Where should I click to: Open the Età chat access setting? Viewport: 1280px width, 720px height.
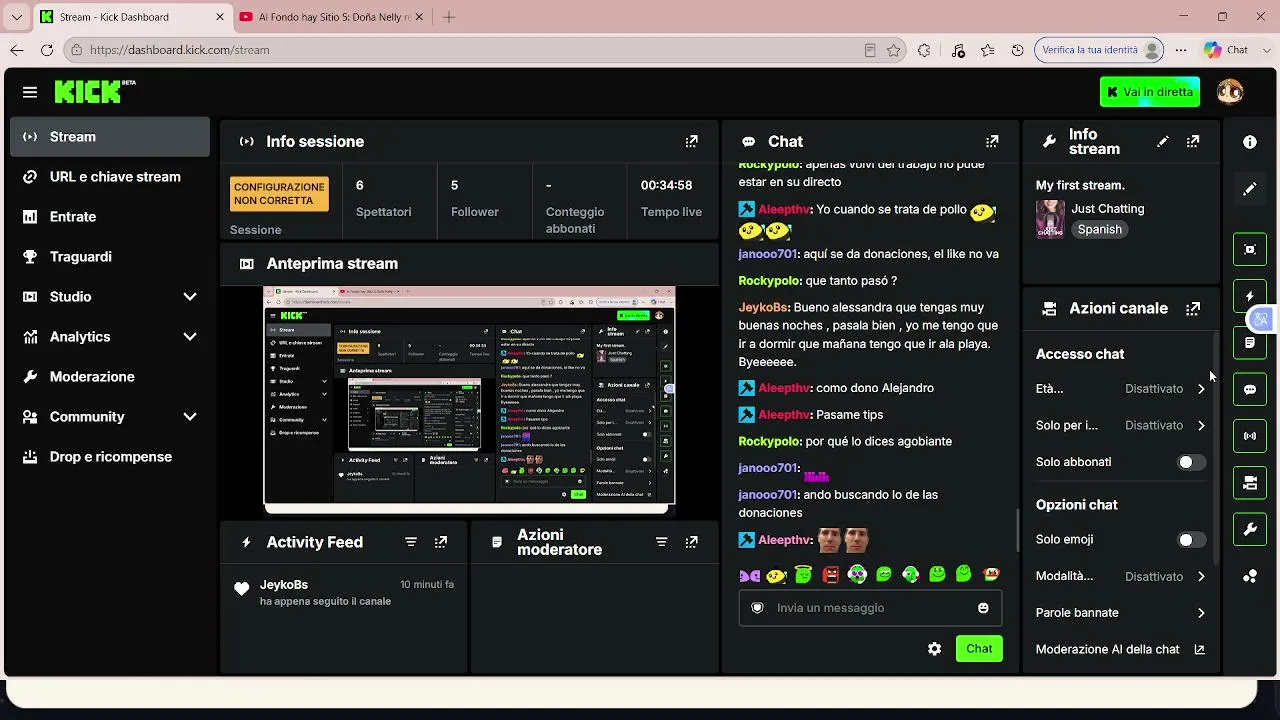[x=1120, y=389]
